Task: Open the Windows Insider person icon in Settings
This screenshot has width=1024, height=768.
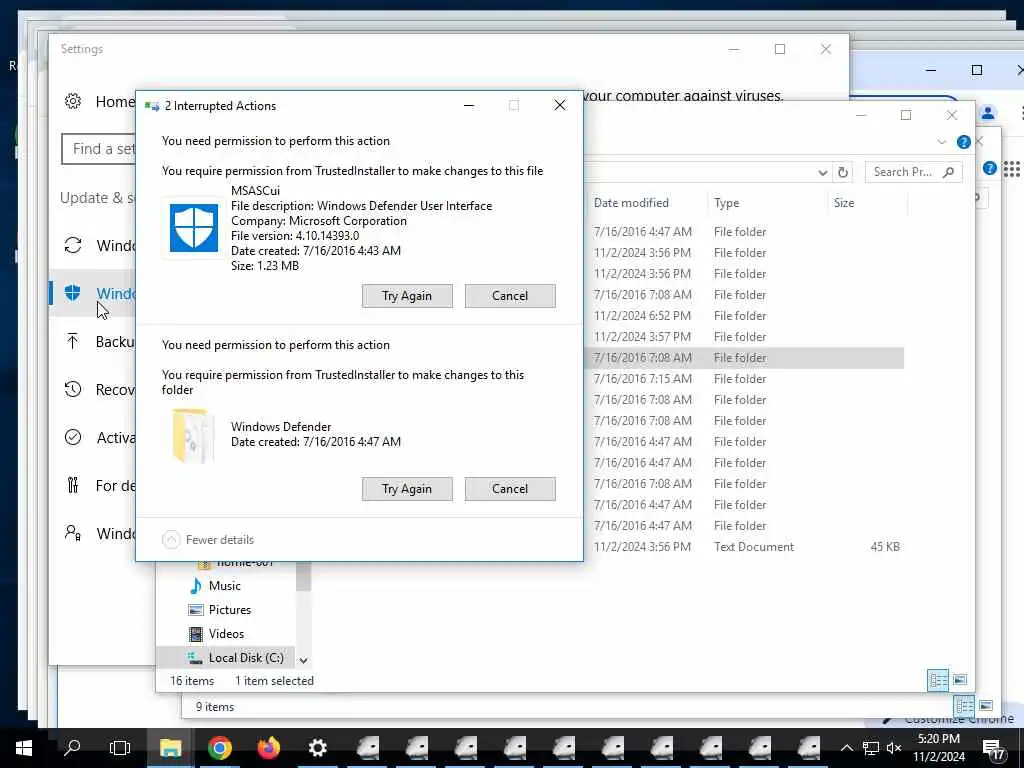Action: point(73,533)
